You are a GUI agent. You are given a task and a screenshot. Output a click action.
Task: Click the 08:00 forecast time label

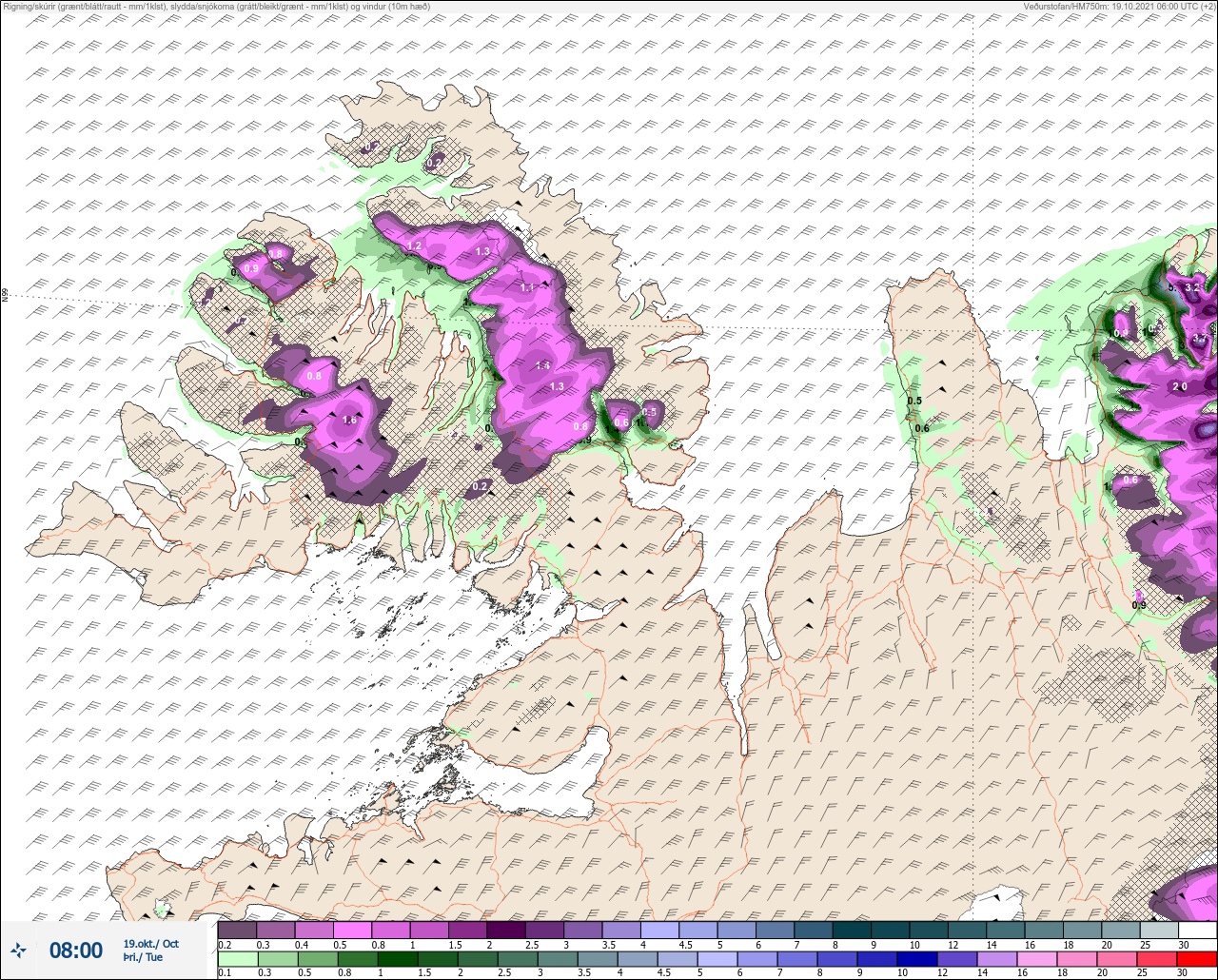point(76,951)
